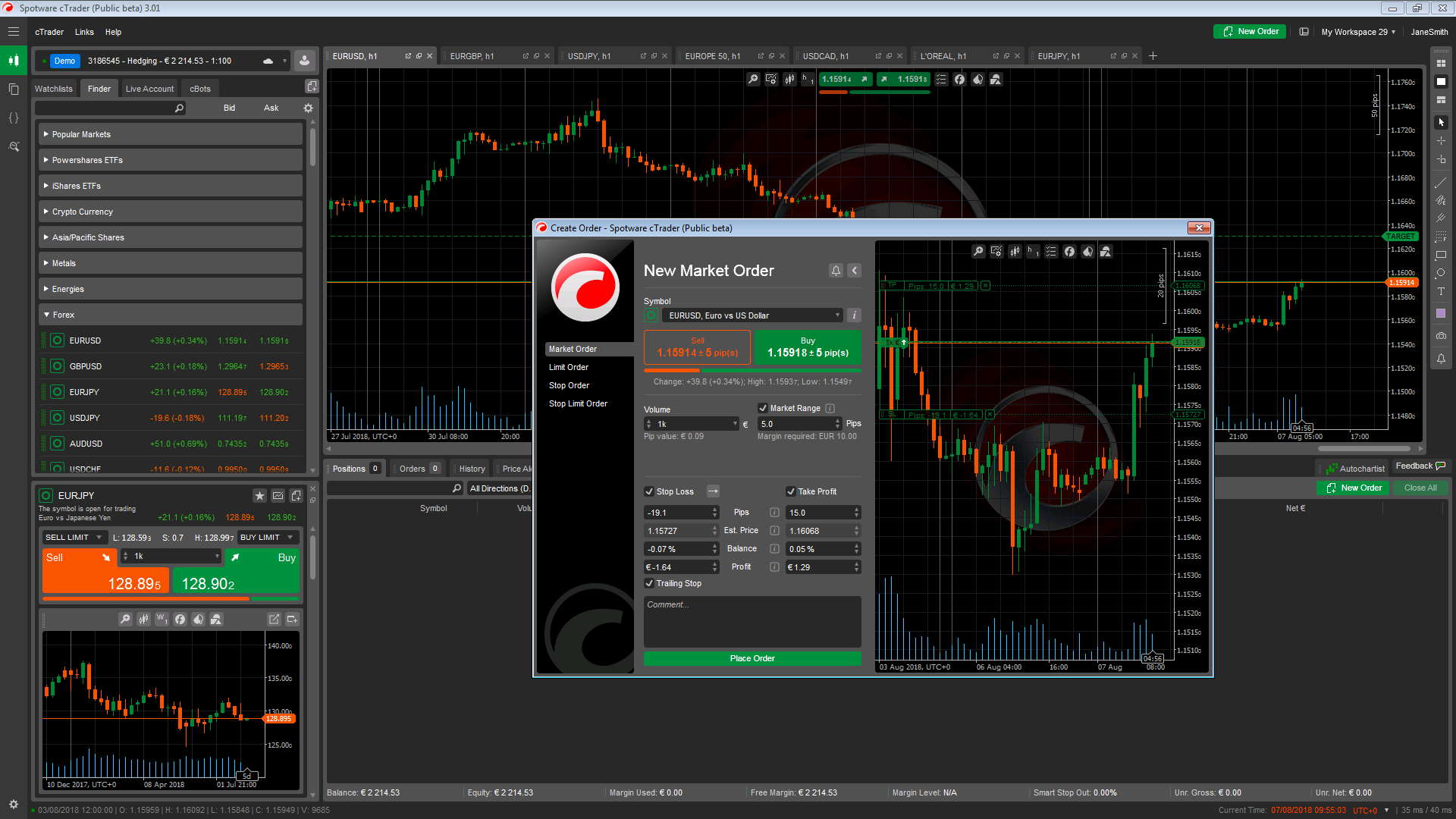Uncheck the Take Profit checkbox
1456x819 pixels.
[x=791, y=491]
